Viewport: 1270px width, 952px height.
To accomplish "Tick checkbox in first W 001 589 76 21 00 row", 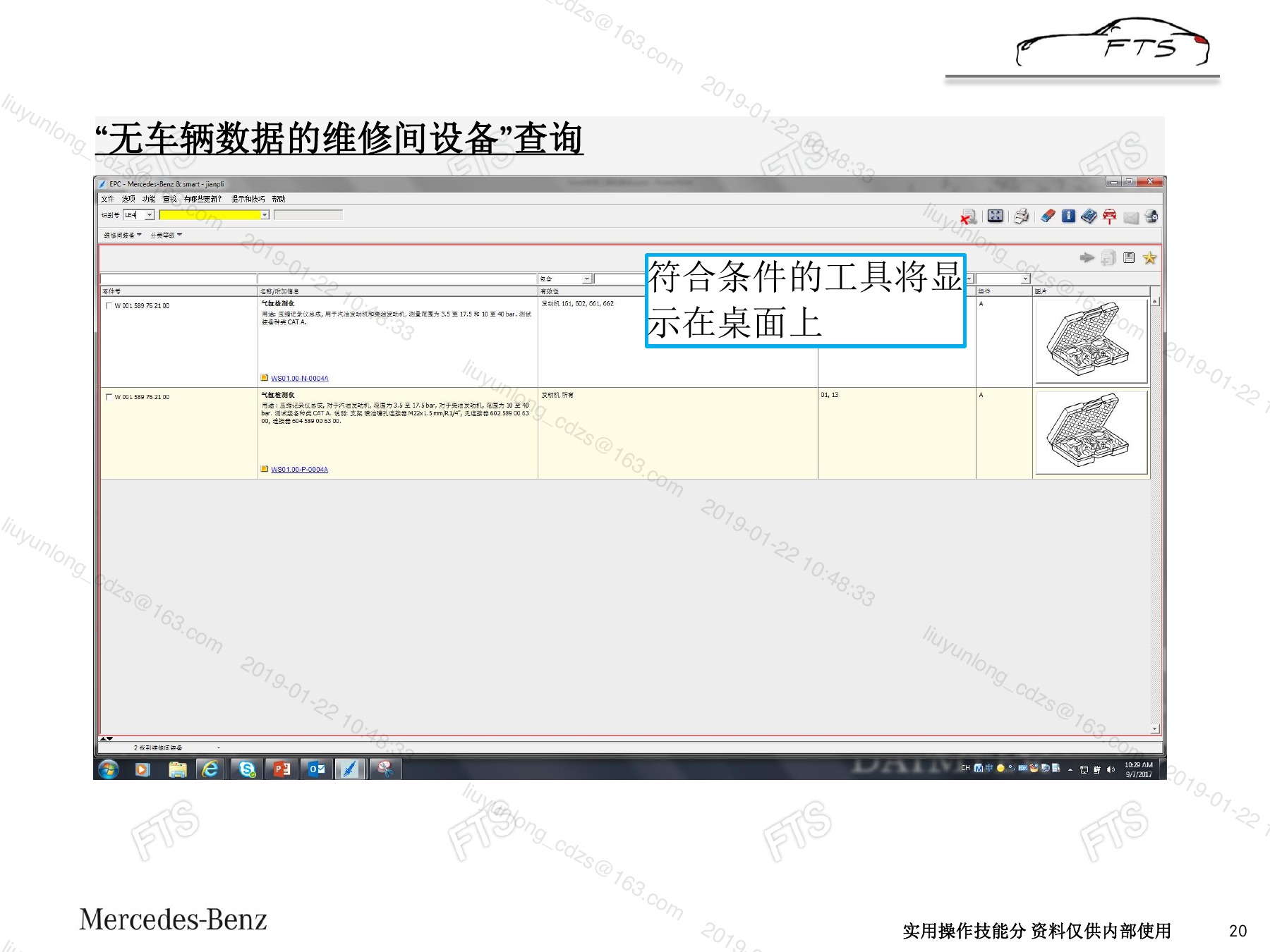I will (109, 306).
